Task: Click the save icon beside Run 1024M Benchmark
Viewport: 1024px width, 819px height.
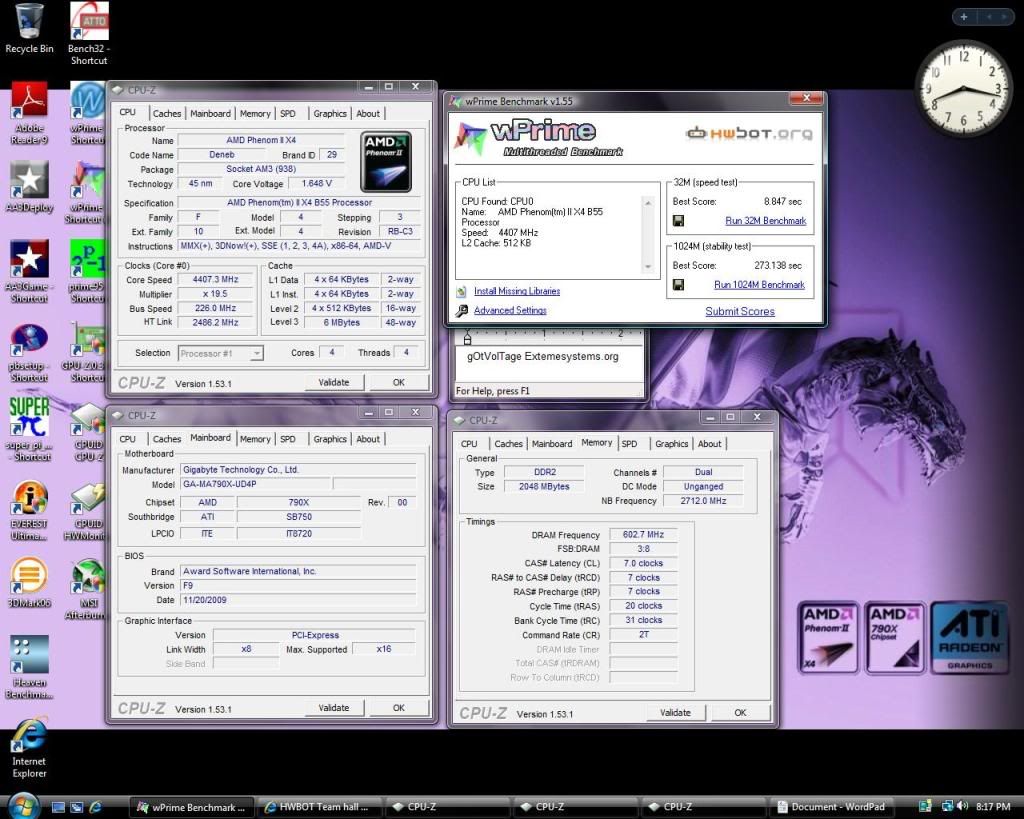Action: pyautogui.click(x=678, y=285)
